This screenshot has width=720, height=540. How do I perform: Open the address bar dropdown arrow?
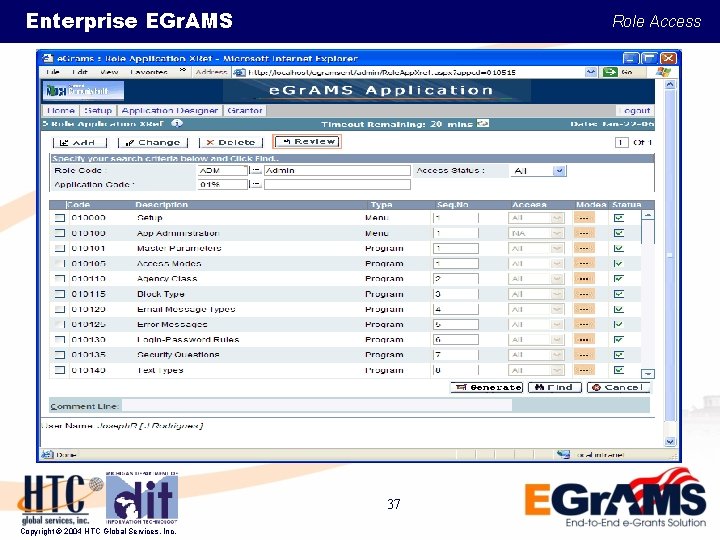point(591,72)
